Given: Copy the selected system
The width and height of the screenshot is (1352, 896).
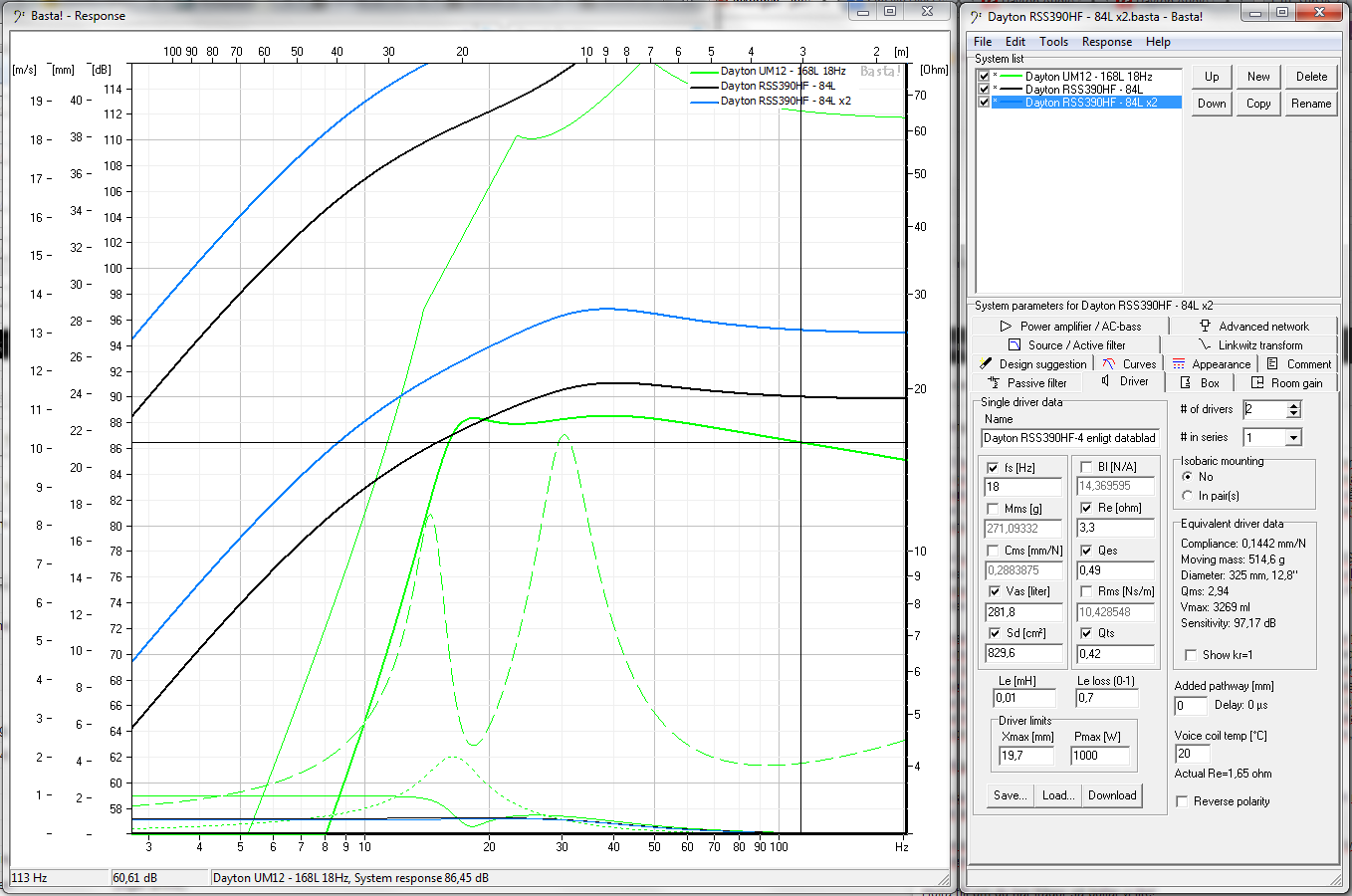Looking at the screenshot, I should 1258,104.
